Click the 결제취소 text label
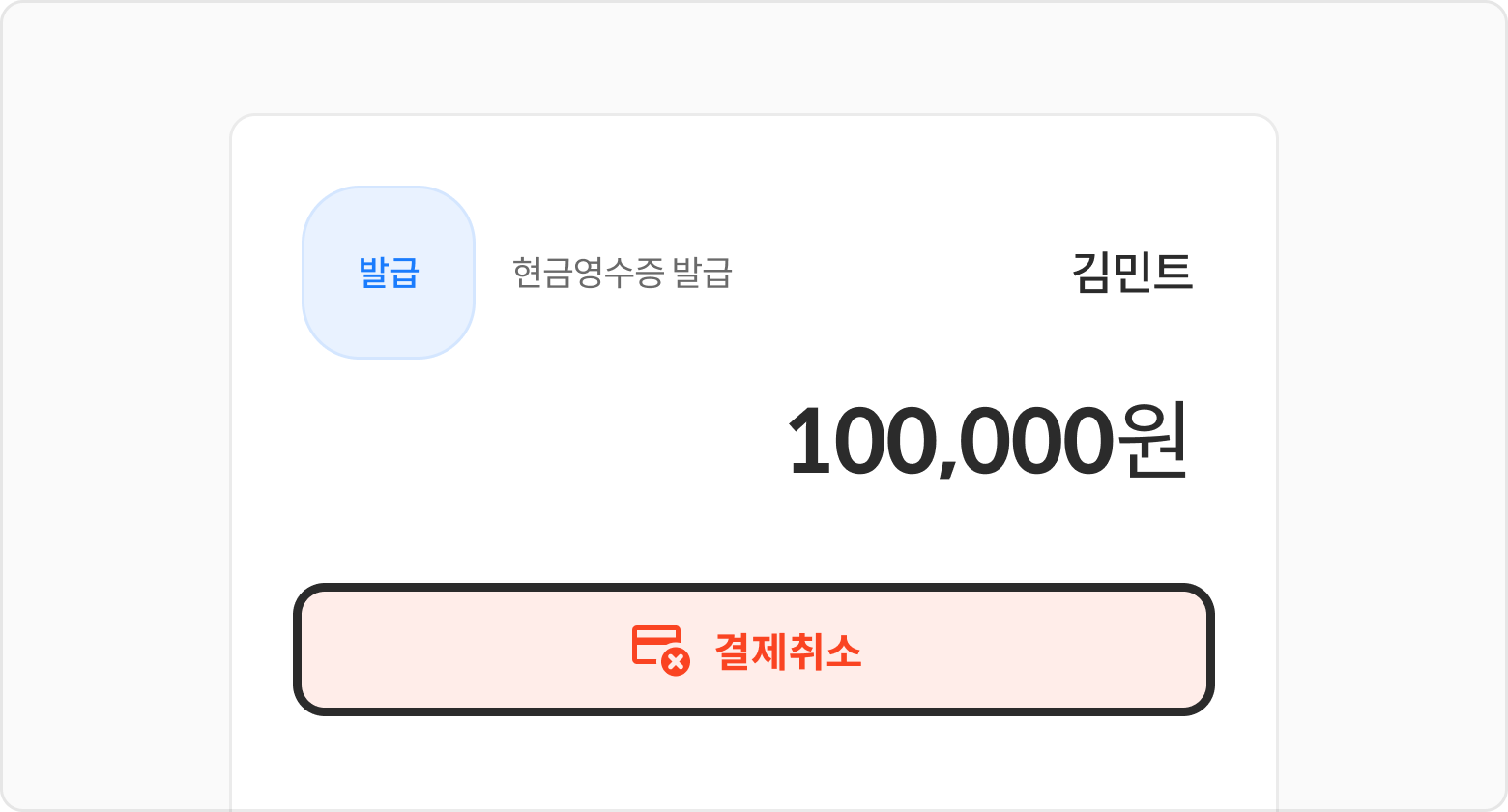1508x812 pixels. [788, 651]
